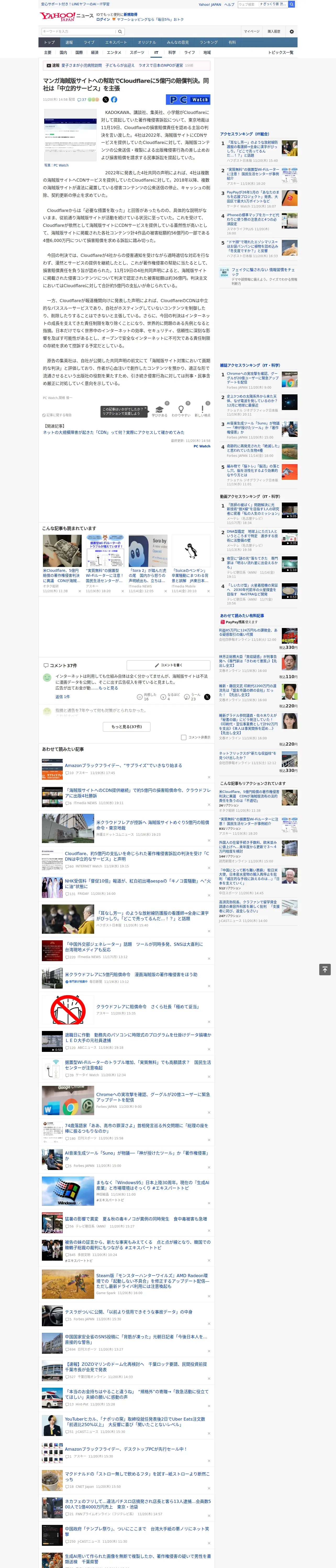Open フェイクに騙されない情報習慣チェック link
Viewport: 336px width, 1568px height.
264,272
